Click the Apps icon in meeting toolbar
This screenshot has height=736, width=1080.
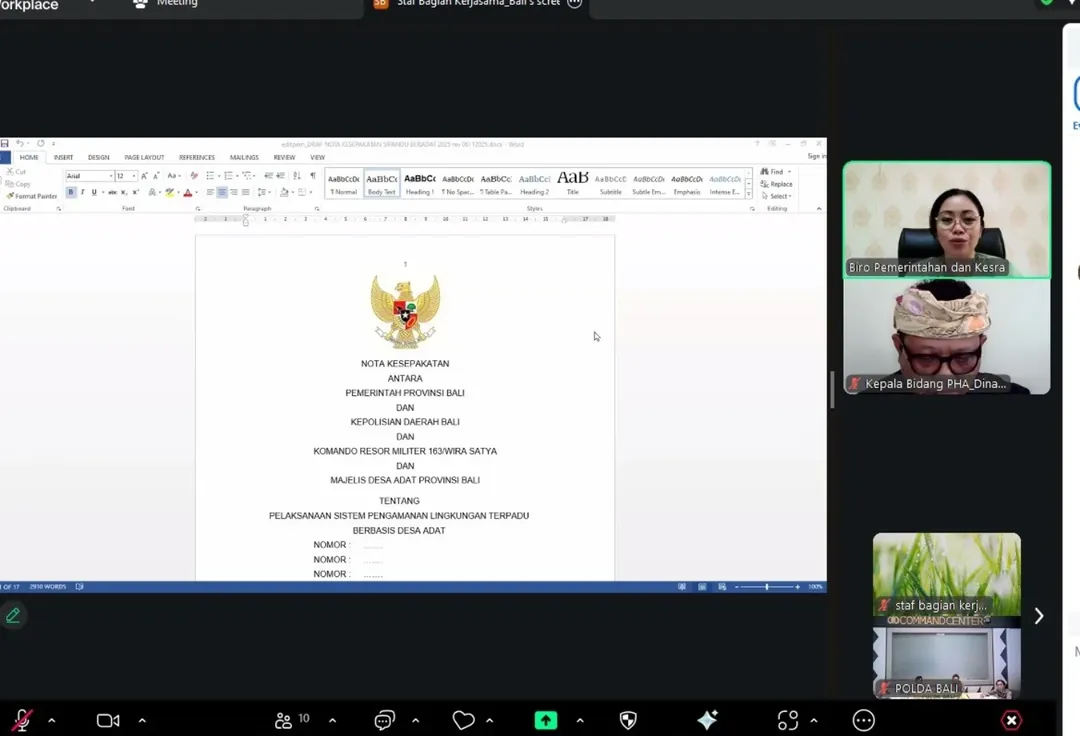click(x=788, y=720)
